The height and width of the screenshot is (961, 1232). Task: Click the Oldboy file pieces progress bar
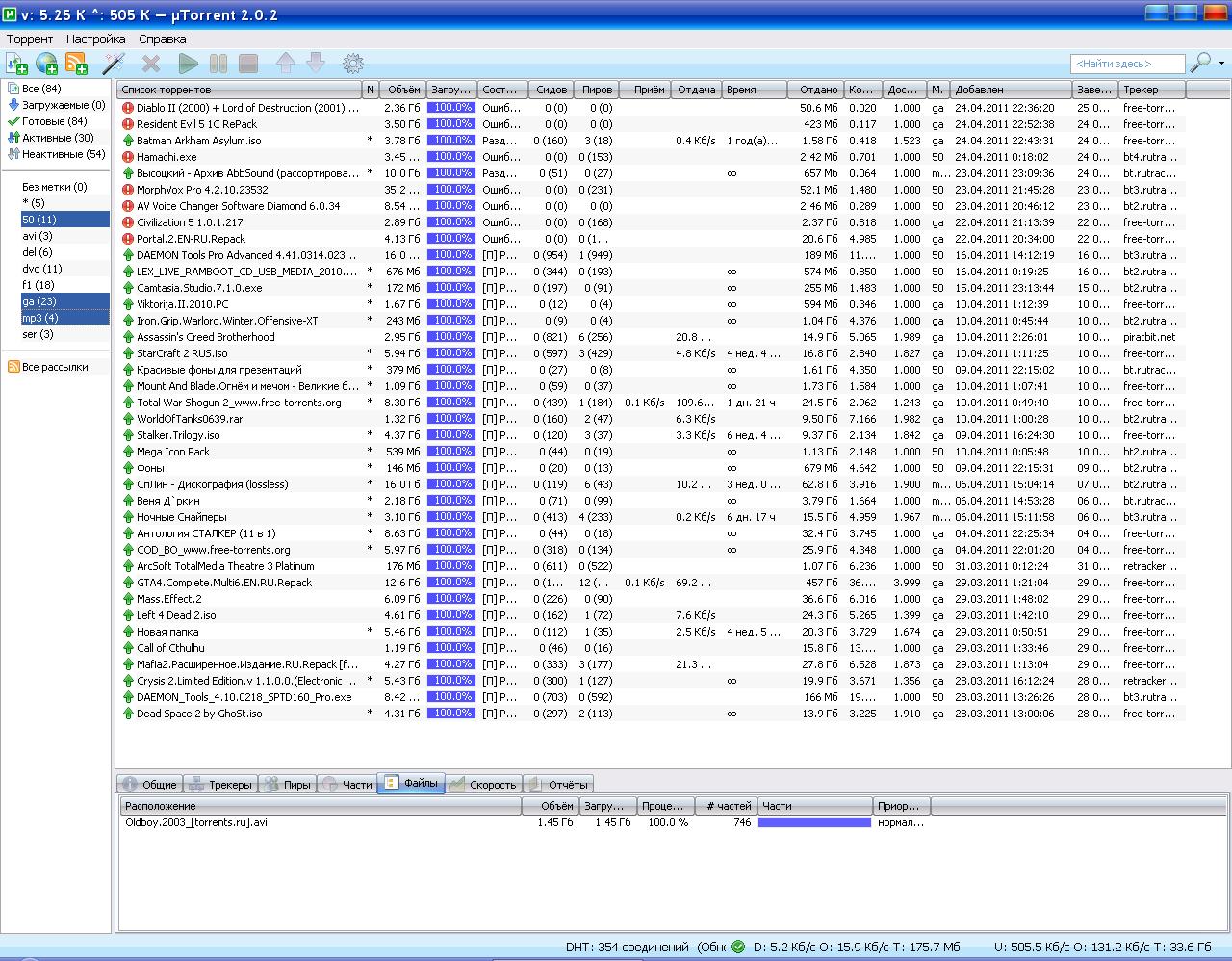(x=814, y=822)
